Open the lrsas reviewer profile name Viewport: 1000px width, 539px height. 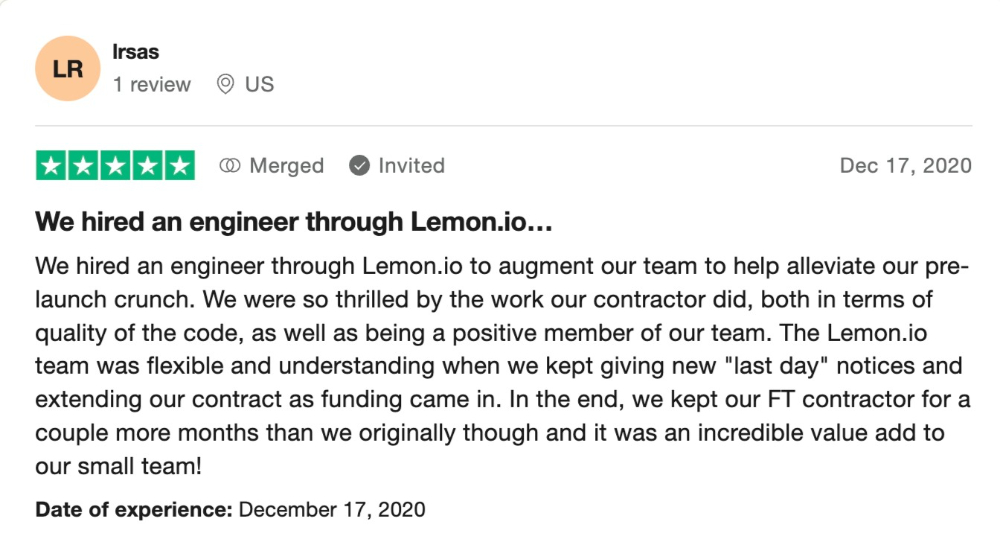(x=135, y=52)
